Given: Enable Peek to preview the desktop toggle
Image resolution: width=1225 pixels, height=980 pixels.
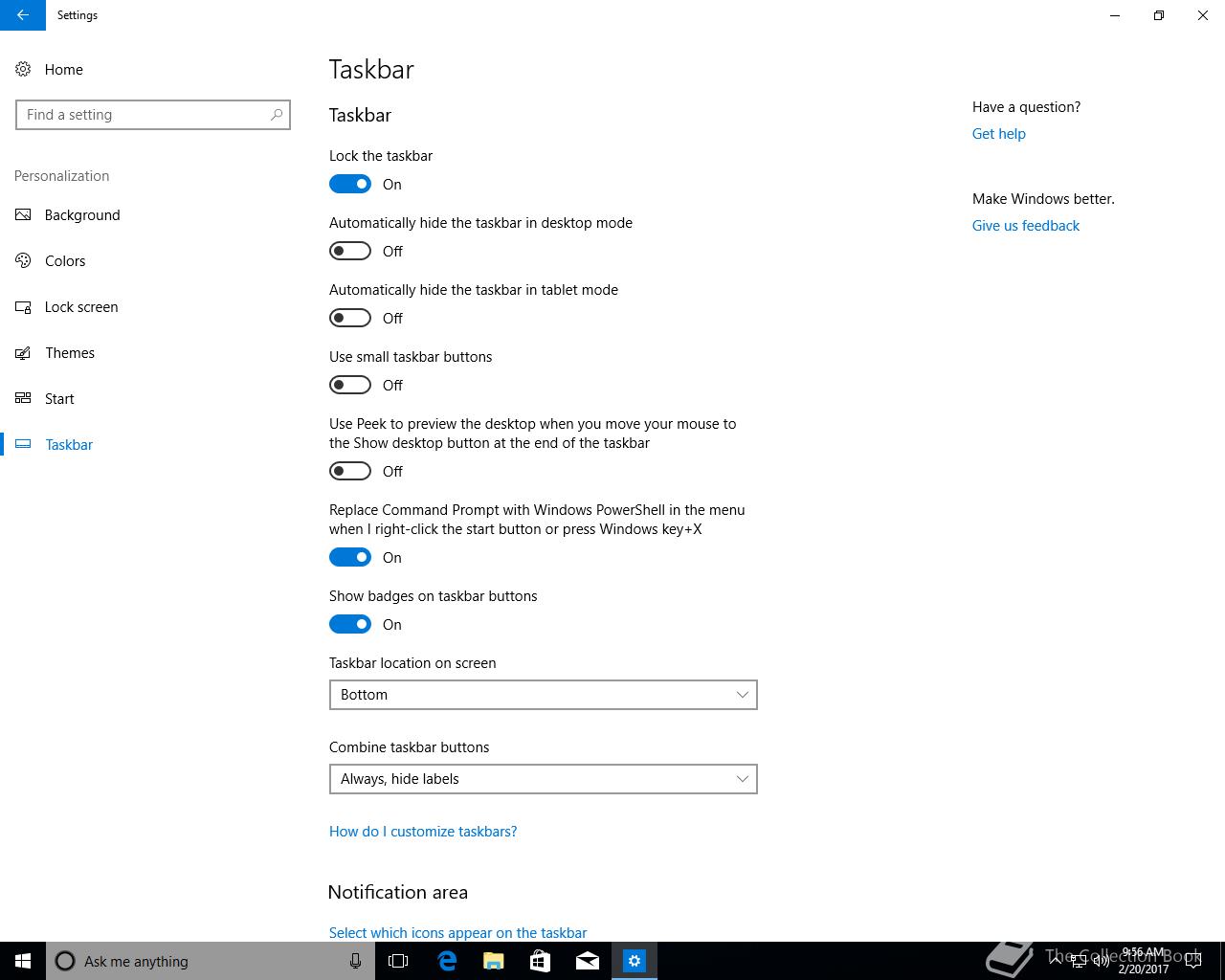Looking at the screenshot, I should click(350, 471).
